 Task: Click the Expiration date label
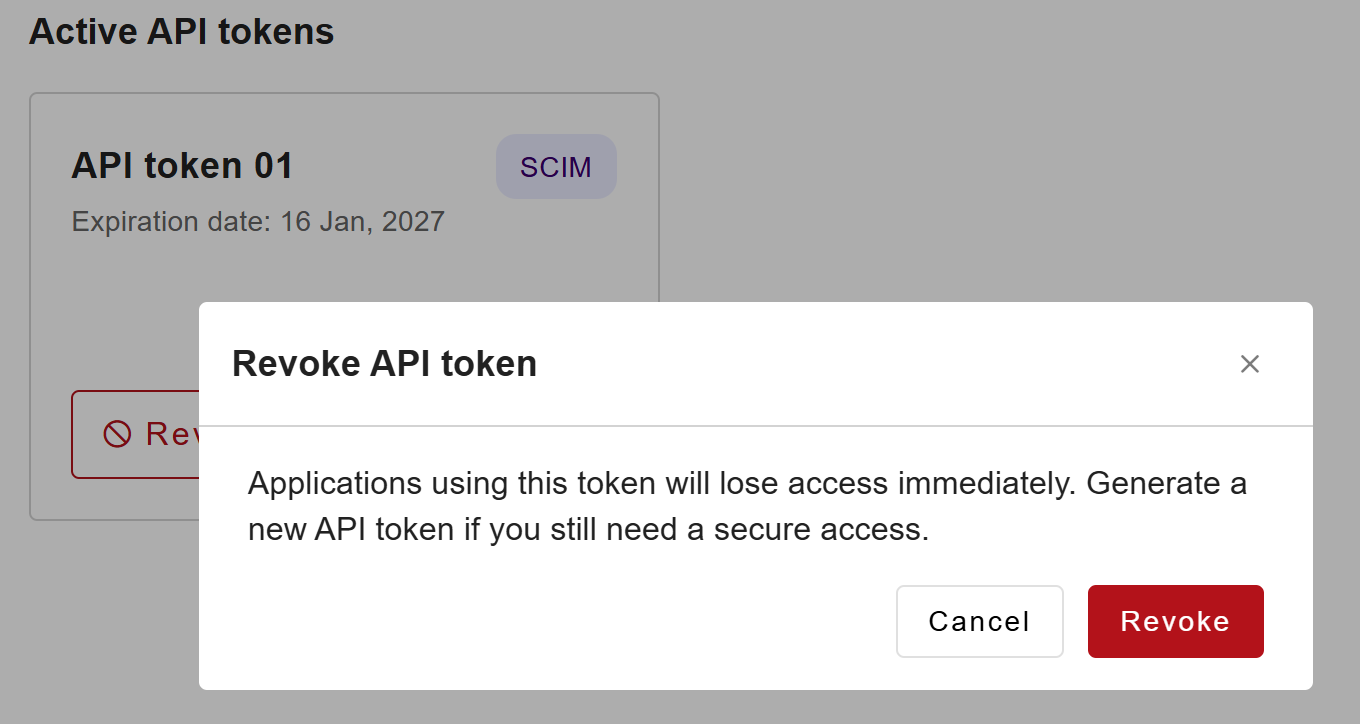point(171,221)
